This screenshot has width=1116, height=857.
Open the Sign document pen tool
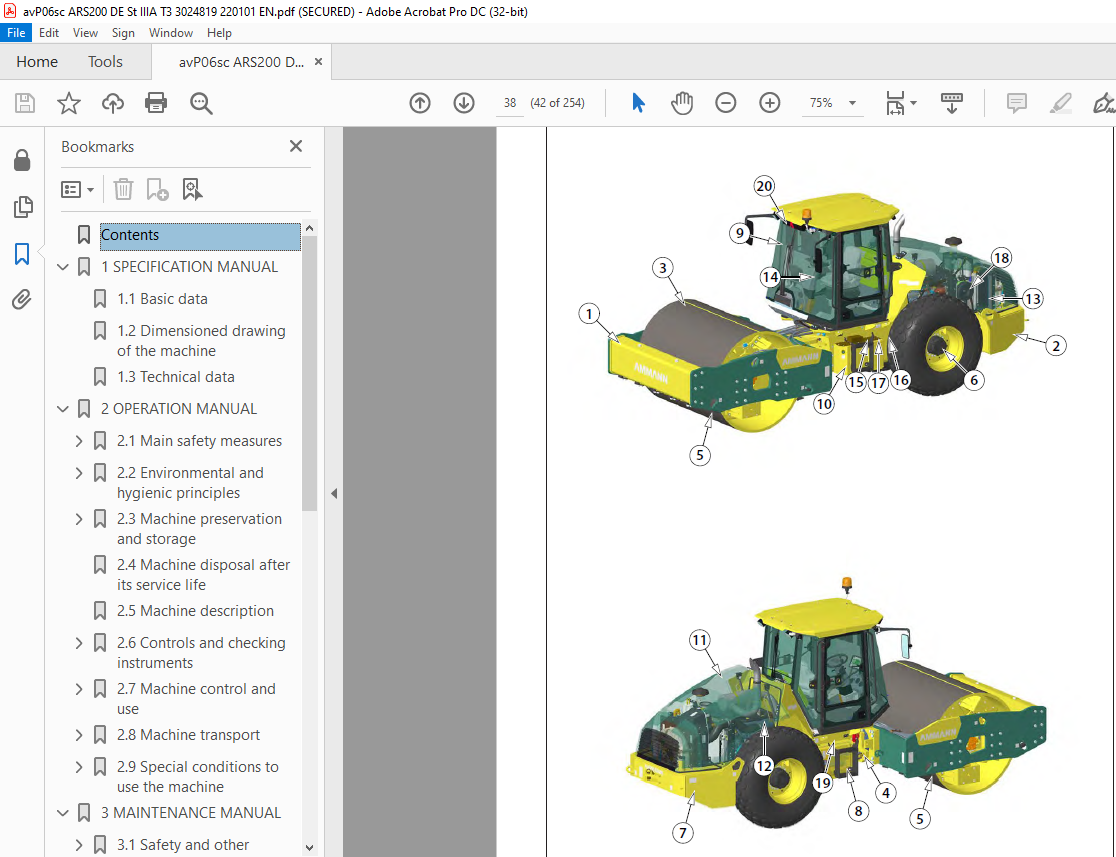click(x=1104, y=103)
